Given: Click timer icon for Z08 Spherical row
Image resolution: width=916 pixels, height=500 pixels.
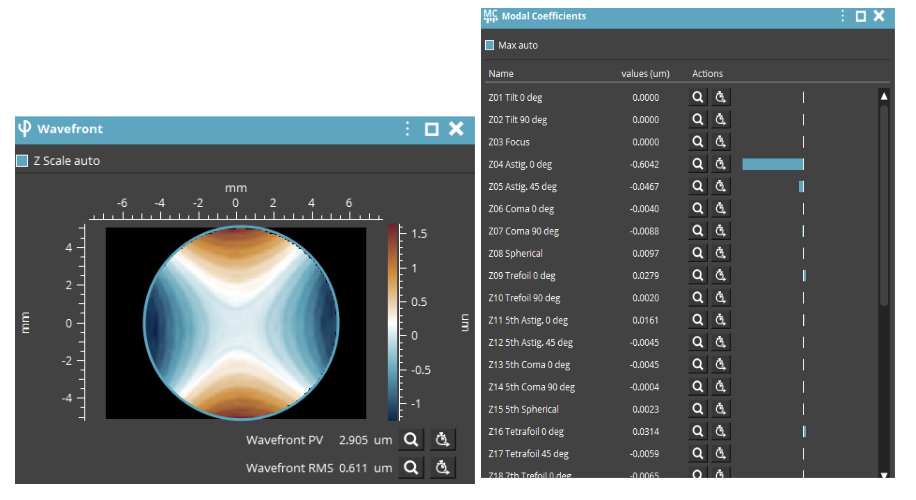Looking at the screenshot, I should point(721,253).
